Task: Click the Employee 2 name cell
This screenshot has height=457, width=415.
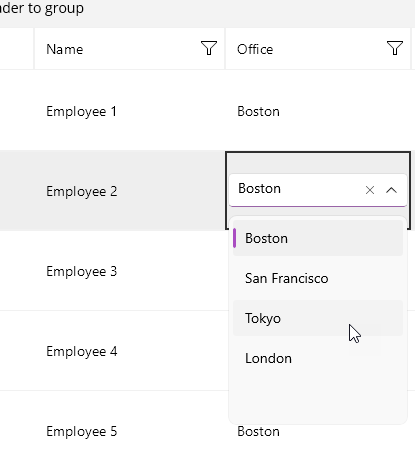Action: point(129,190)
